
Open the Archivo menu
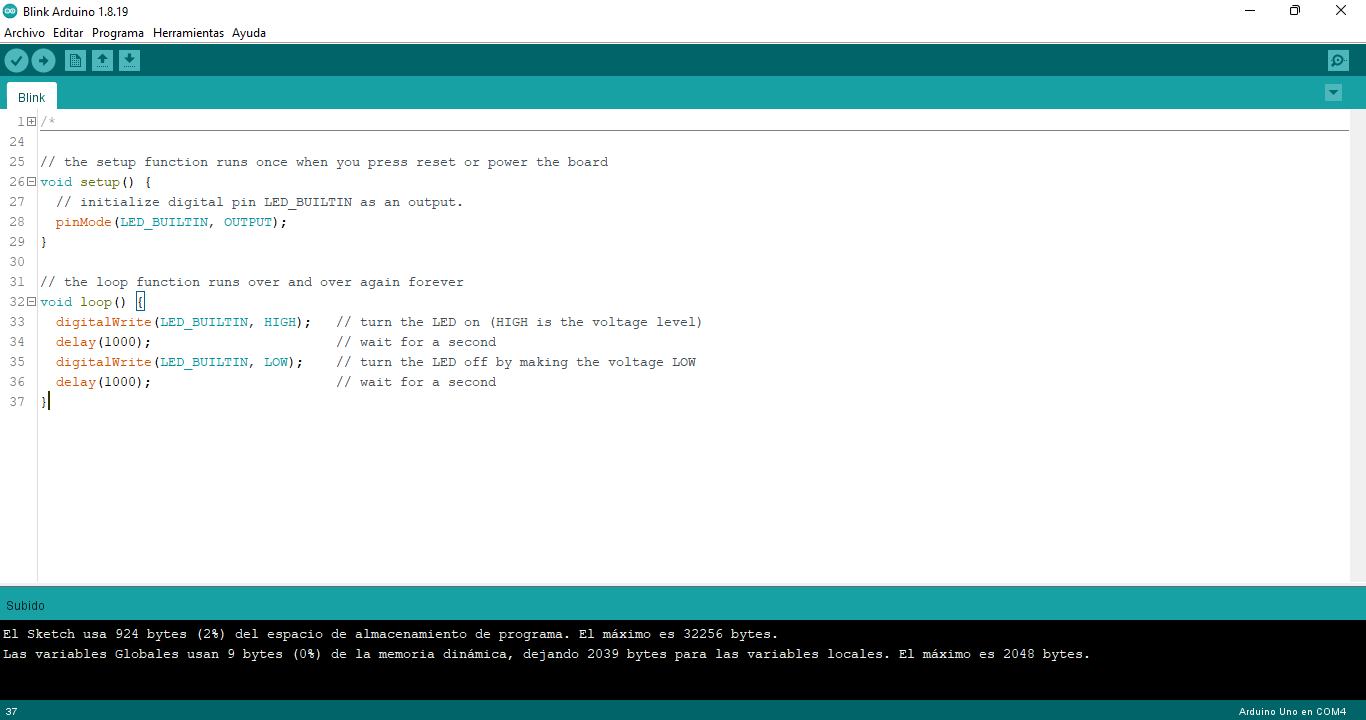point(24,33)
